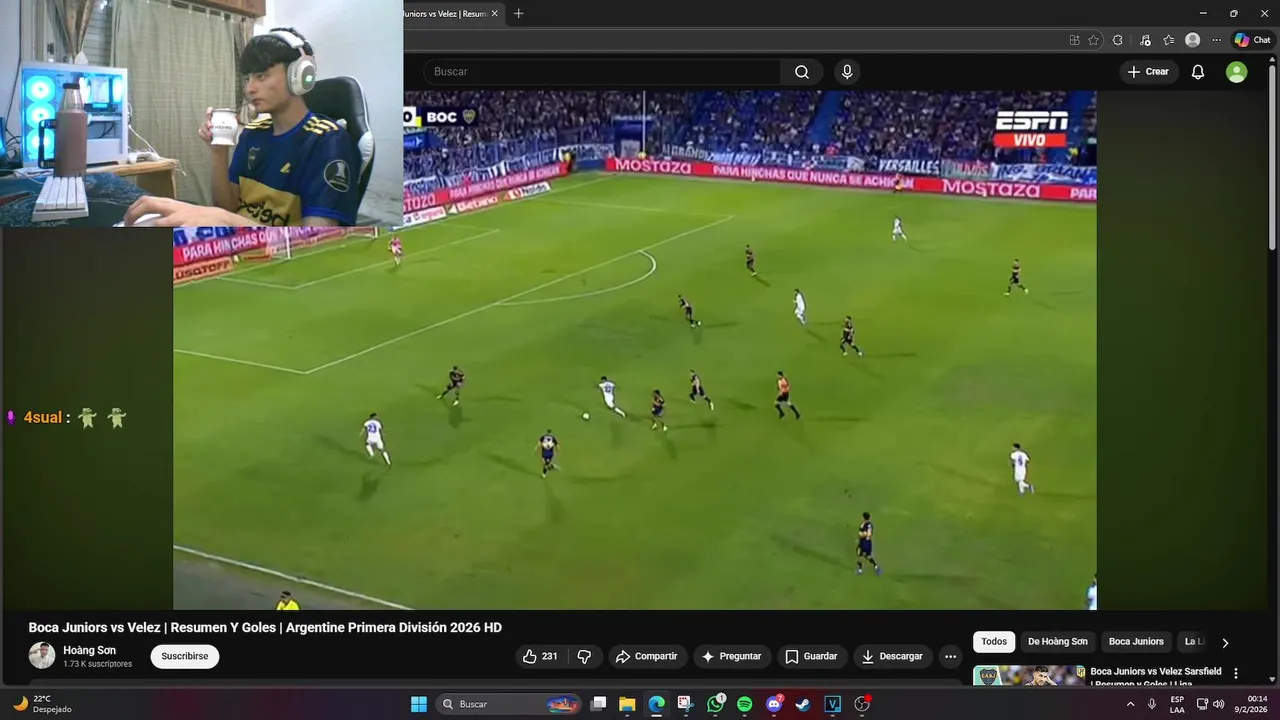Open the Crear menu

click(x=1148, y=72)
